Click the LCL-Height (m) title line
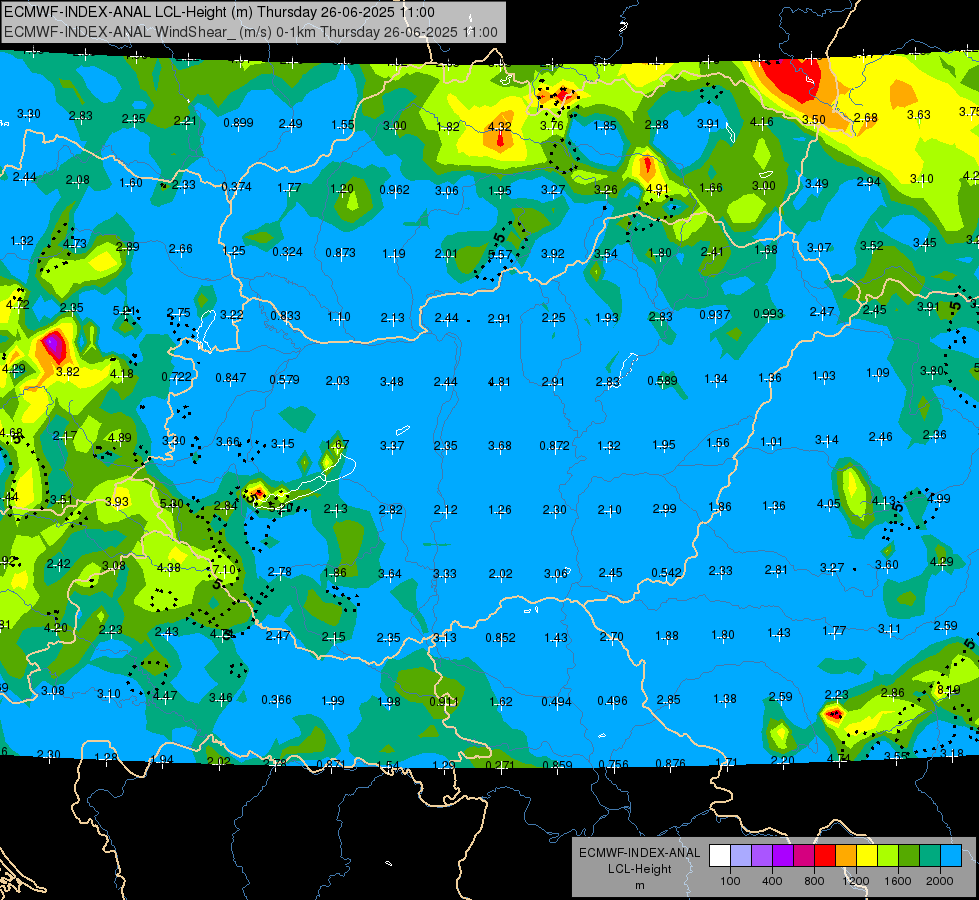This screenshot has height=900, width=979. click(x=219, y=12)
